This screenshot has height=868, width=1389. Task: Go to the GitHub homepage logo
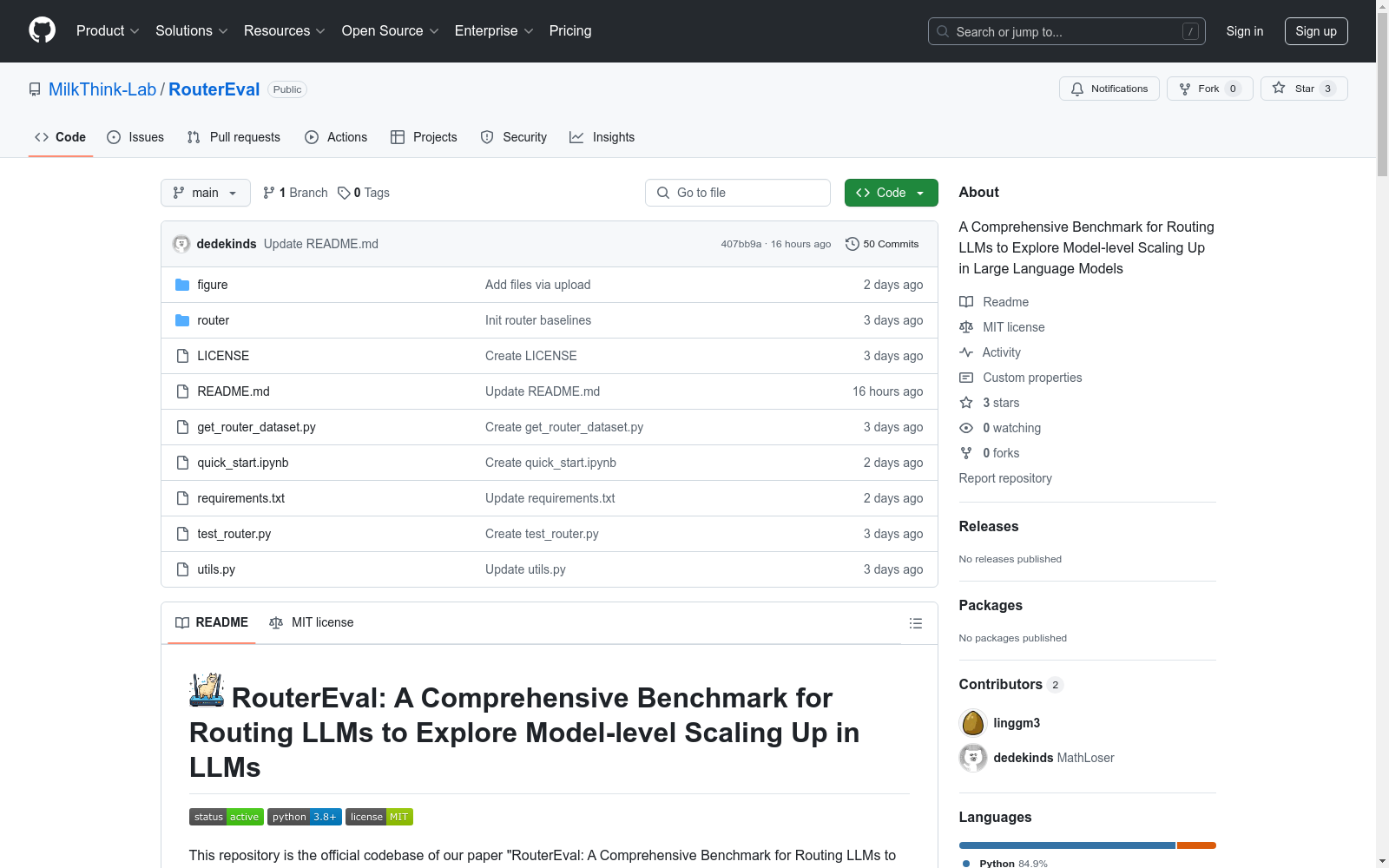pyautogui.click(x=42, y=30)
